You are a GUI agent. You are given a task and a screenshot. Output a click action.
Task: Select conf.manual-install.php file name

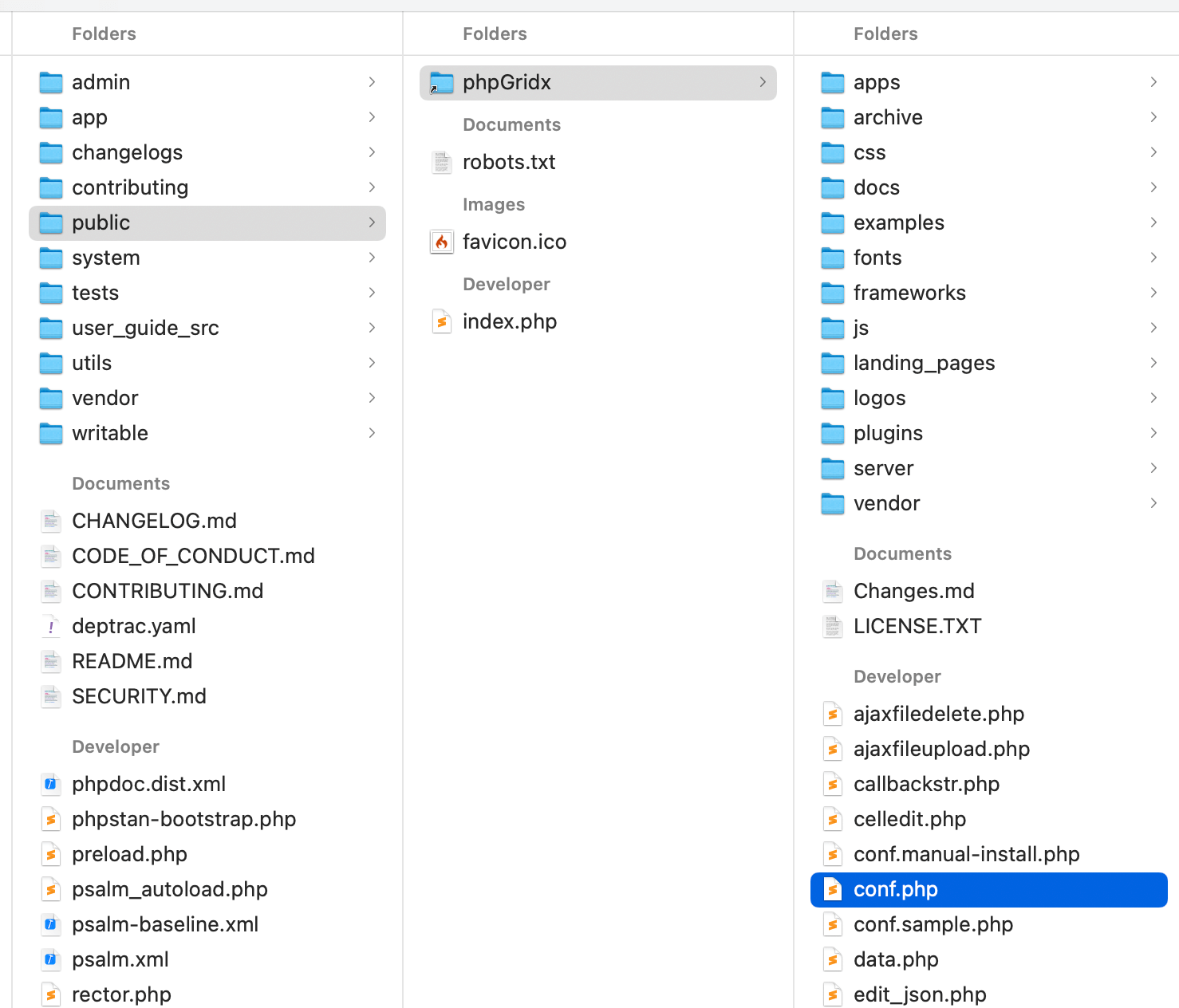pos(967,854)
